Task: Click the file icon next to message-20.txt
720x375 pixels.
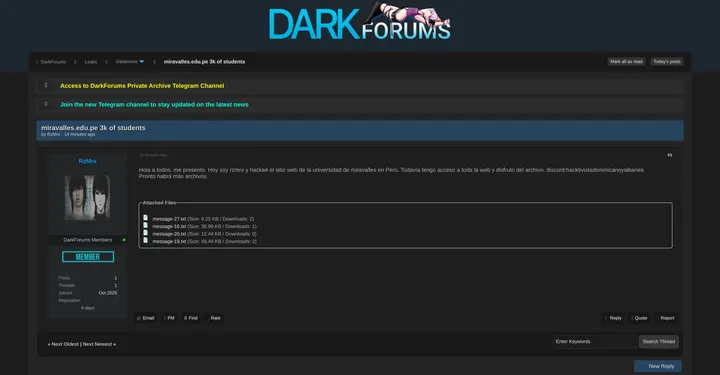Action: pos(146,233)
